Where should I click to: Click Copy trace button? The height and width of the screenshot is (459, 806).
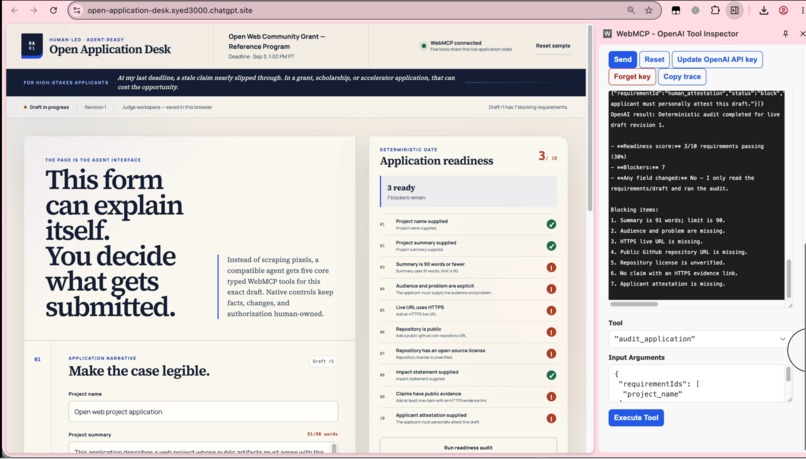tap(682, 77)
